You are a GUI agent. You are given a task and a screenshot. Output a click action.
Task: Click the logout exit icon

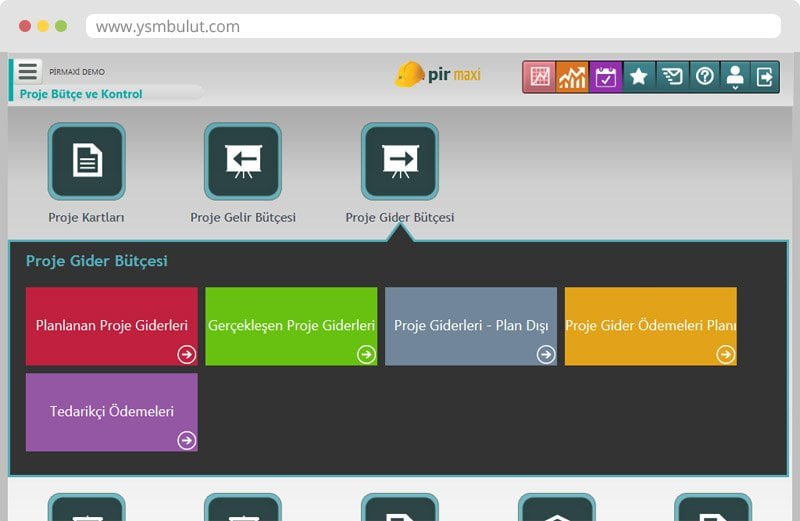click(765, 77)
